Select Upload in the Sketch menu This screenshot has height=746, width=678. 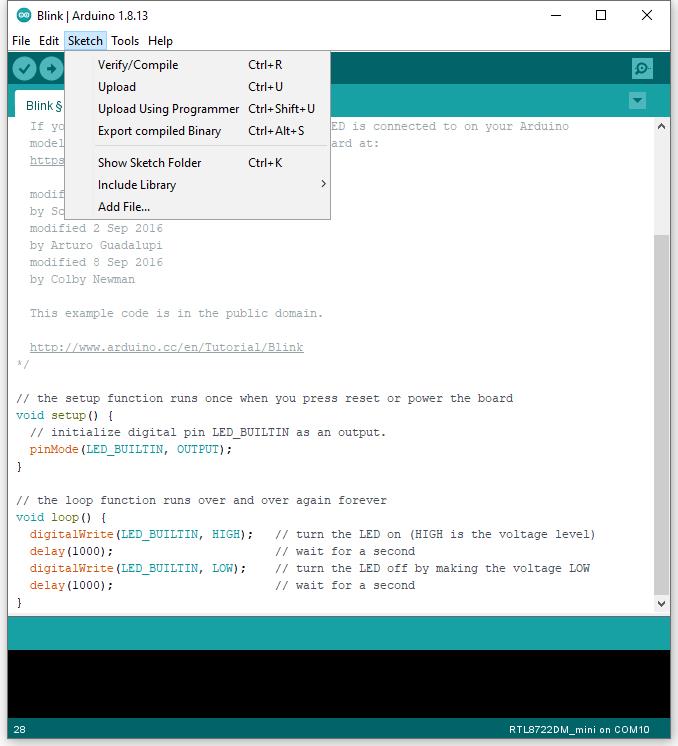[197, 87]
